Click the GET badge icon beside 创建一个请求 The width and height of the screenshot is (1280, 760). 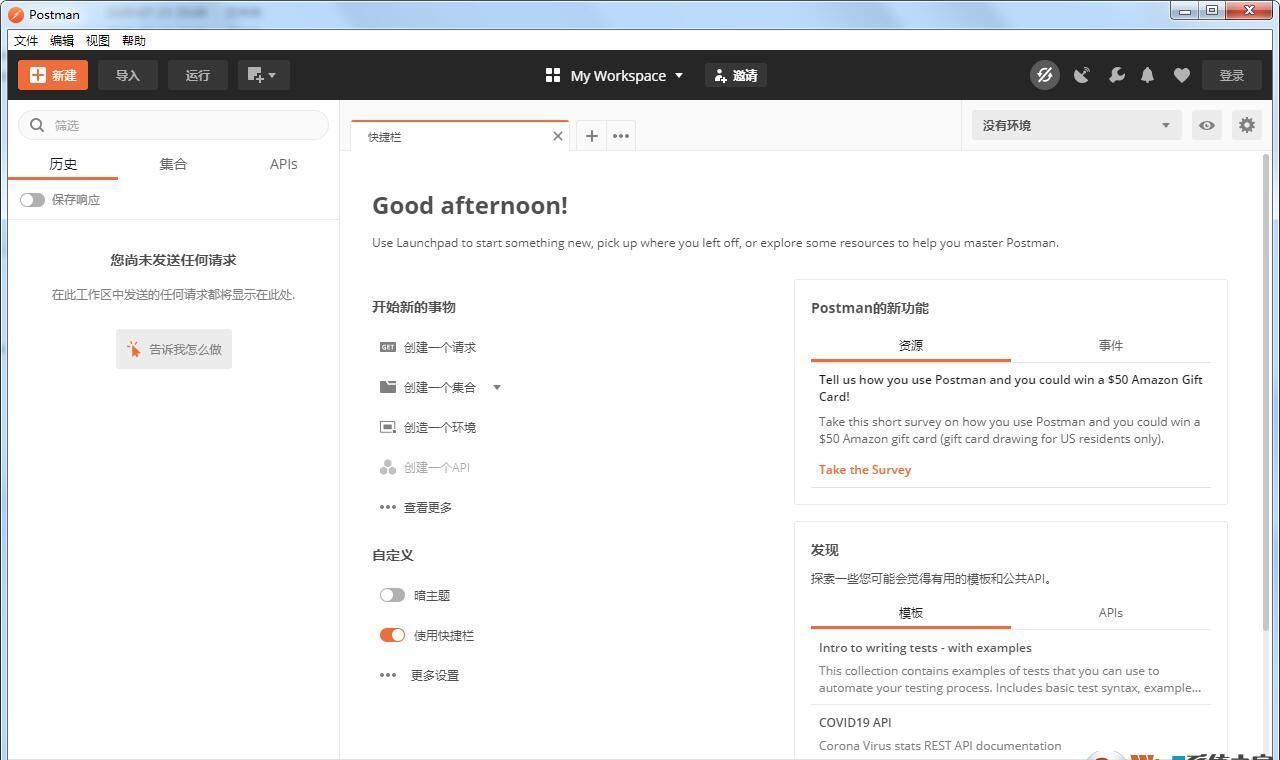[x=388, y=347]
